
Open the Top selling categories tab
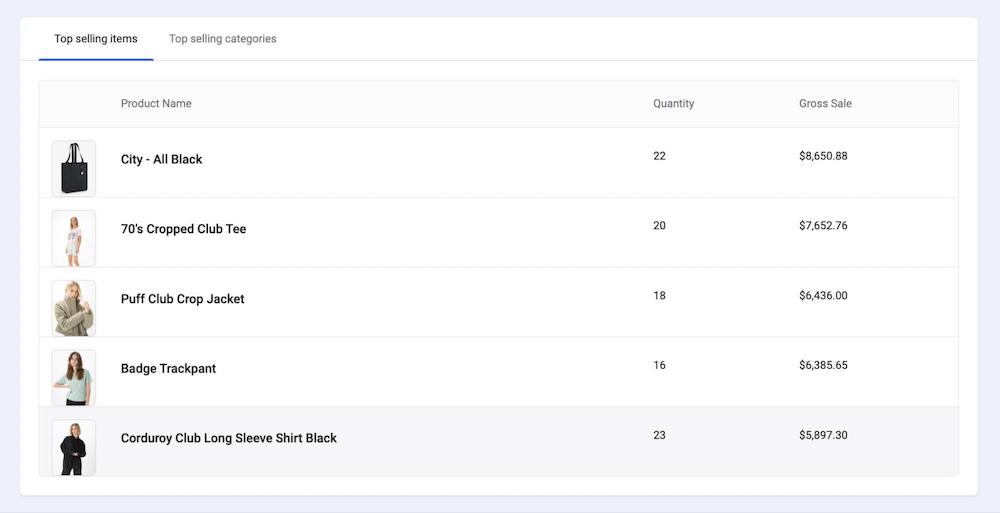click(222, 39)
